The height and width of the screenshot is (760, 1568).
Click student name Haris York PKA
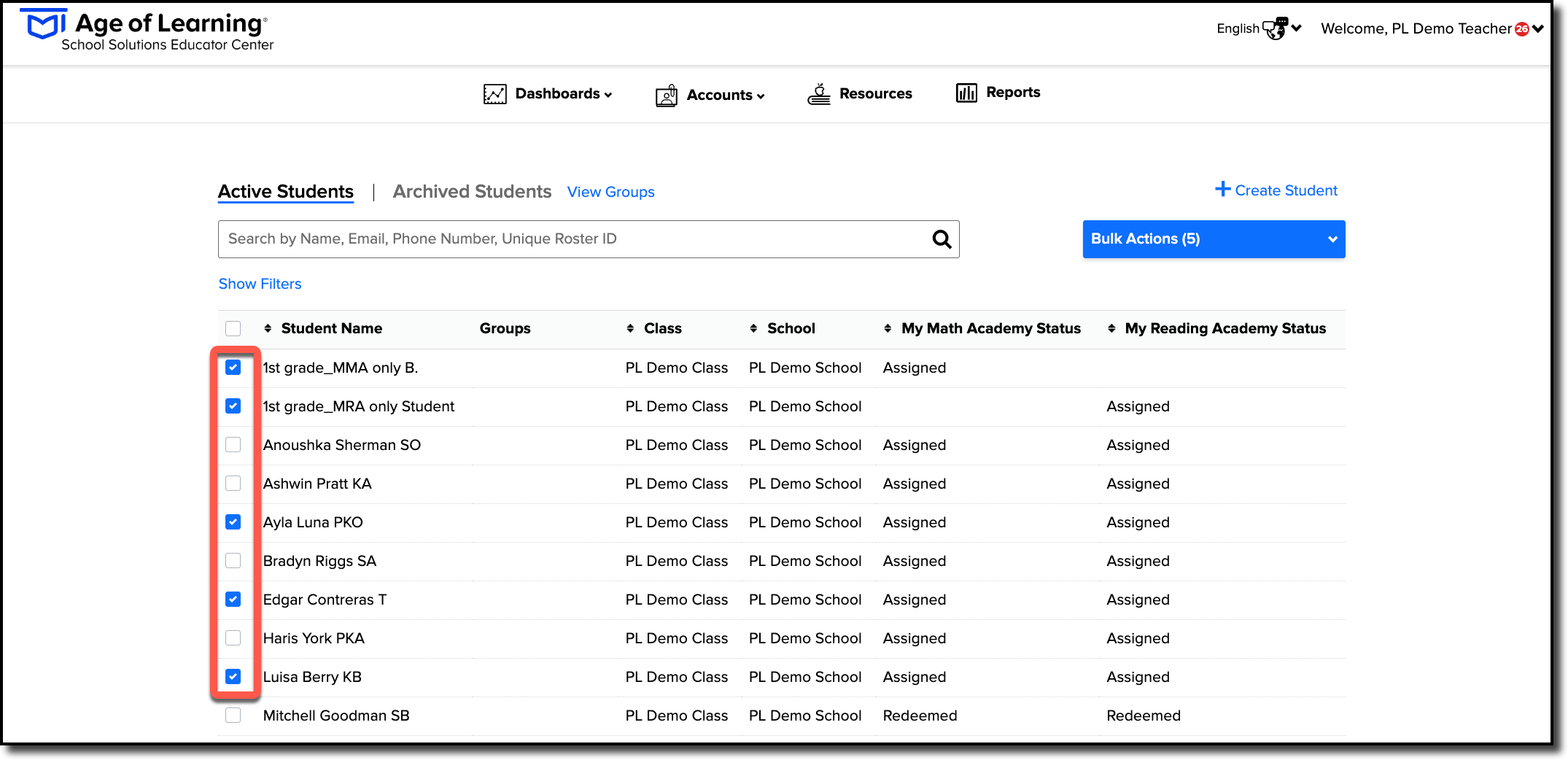pos(314,638)
